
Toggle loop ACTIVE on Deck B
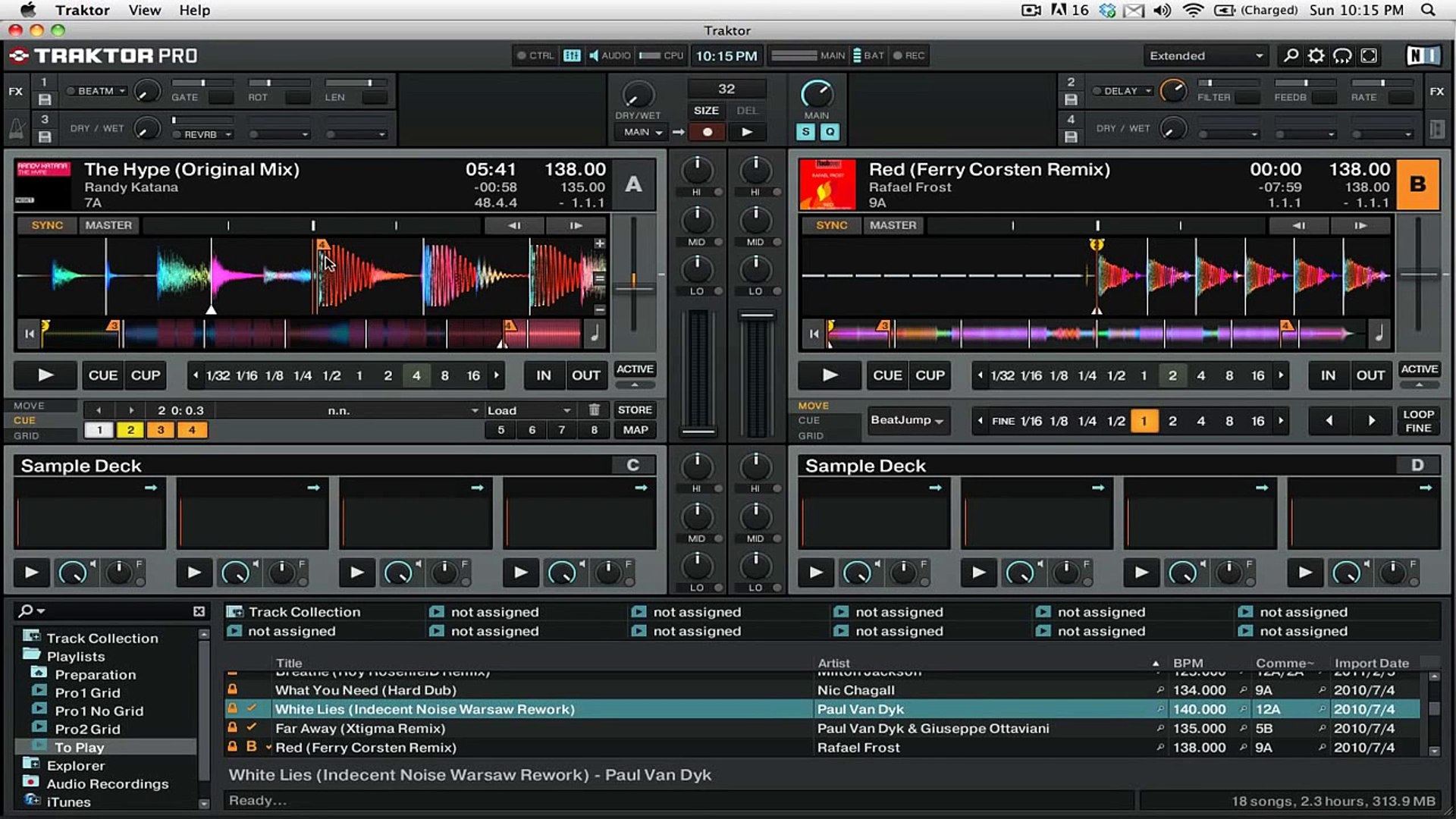coord(1420,369)
